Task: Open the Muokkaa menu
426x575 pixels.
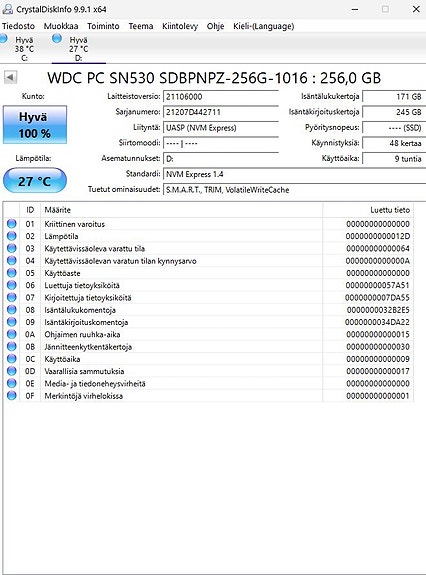Action: [x=61, y=26]
